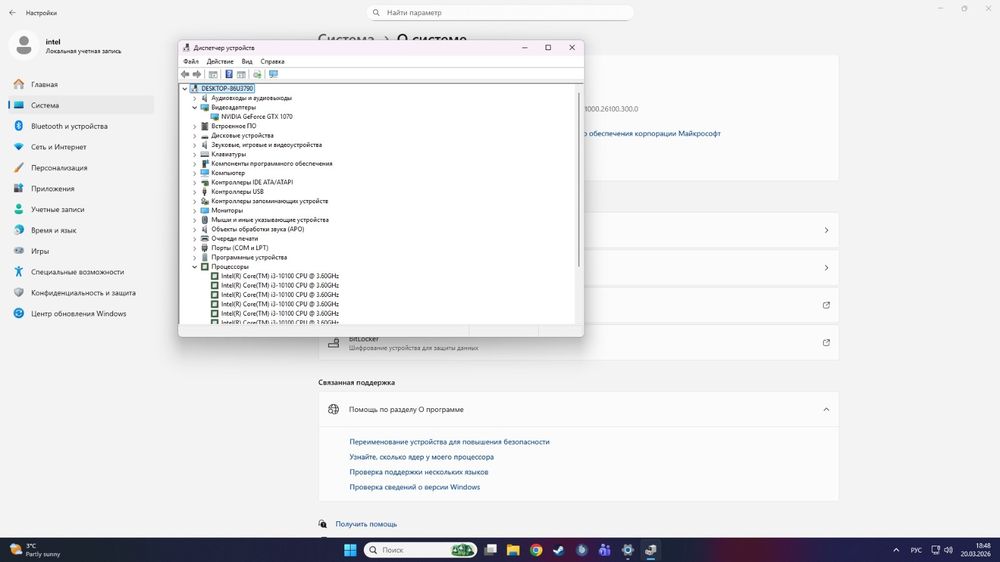Screen dimensions: 1000x562
Task: Click the intel user account avatar
Action: tap(24, 45)
